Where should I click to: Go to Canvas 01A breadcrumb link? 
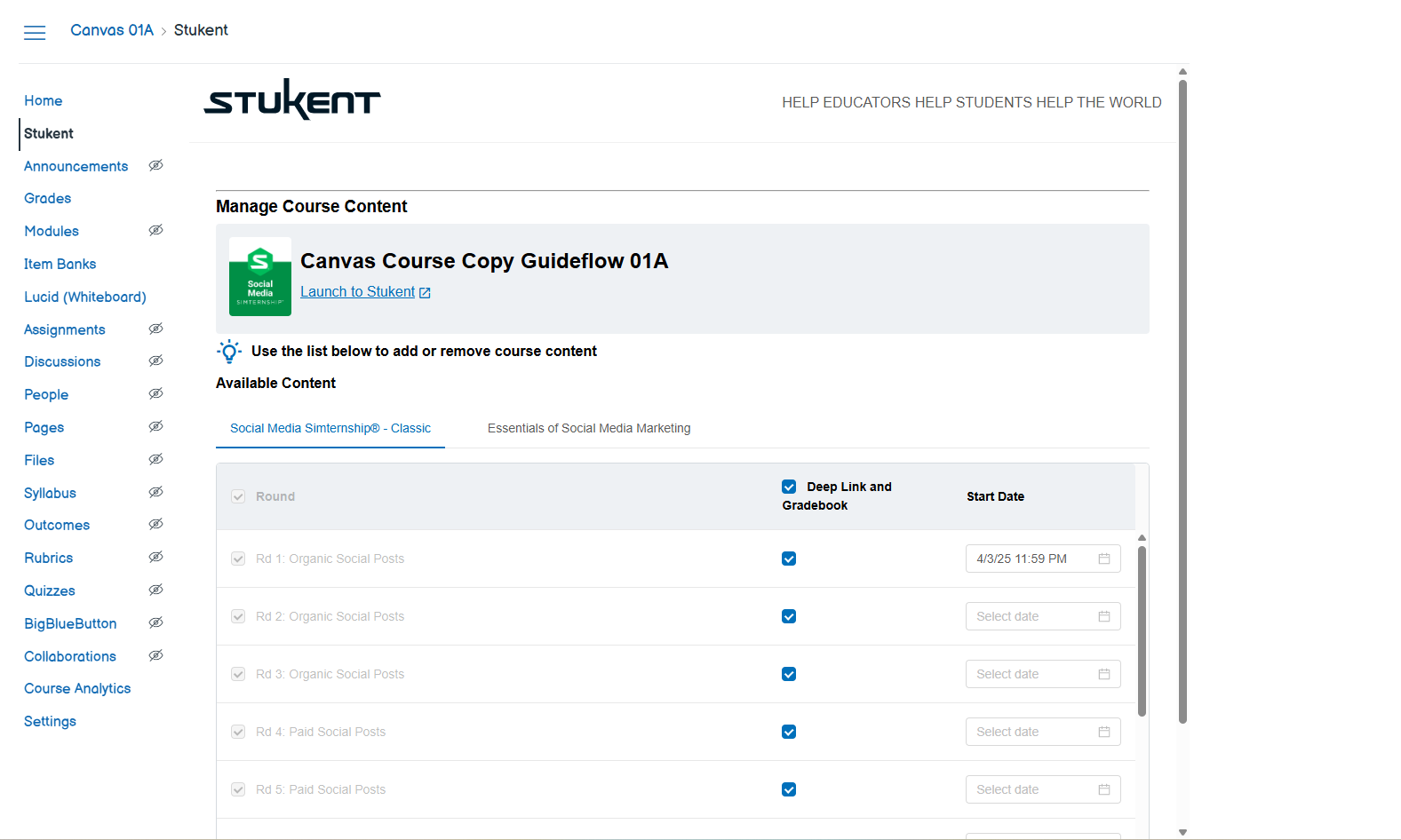(112, 30)
